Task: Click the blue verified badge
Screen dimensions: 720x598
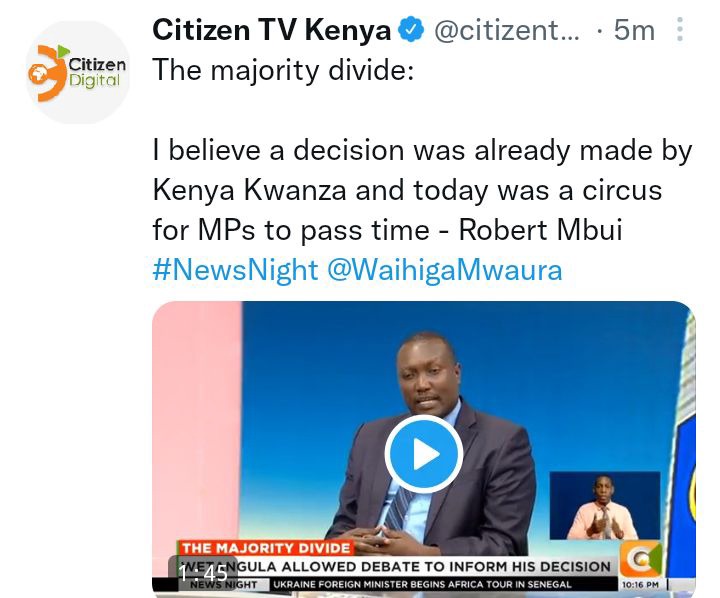Action: [x=411, y=30]
